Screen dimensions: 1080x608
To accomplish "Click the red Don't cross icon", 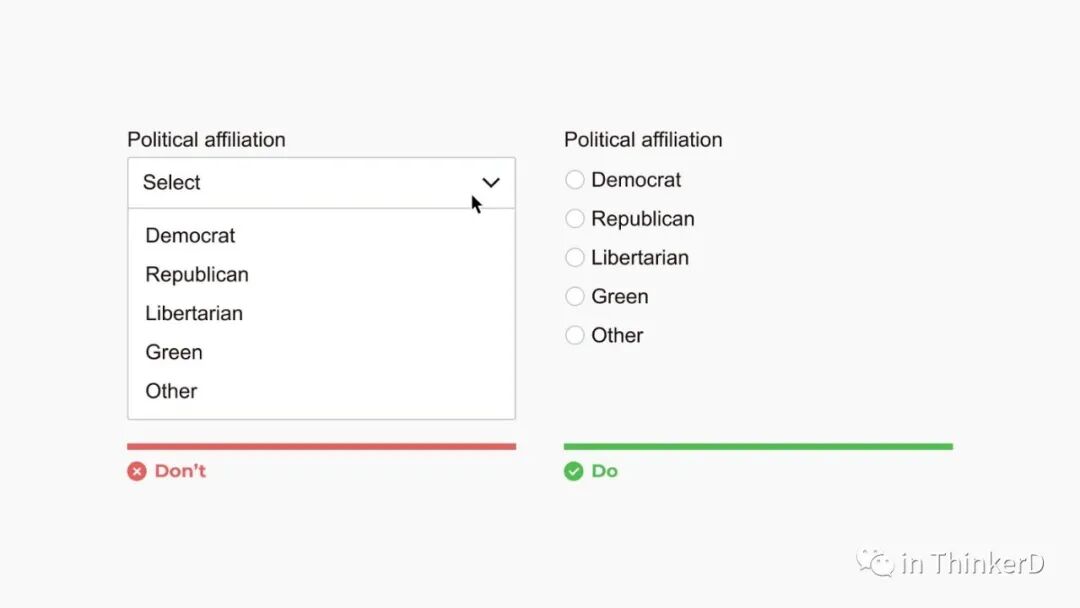I will [x=137, y=471].
